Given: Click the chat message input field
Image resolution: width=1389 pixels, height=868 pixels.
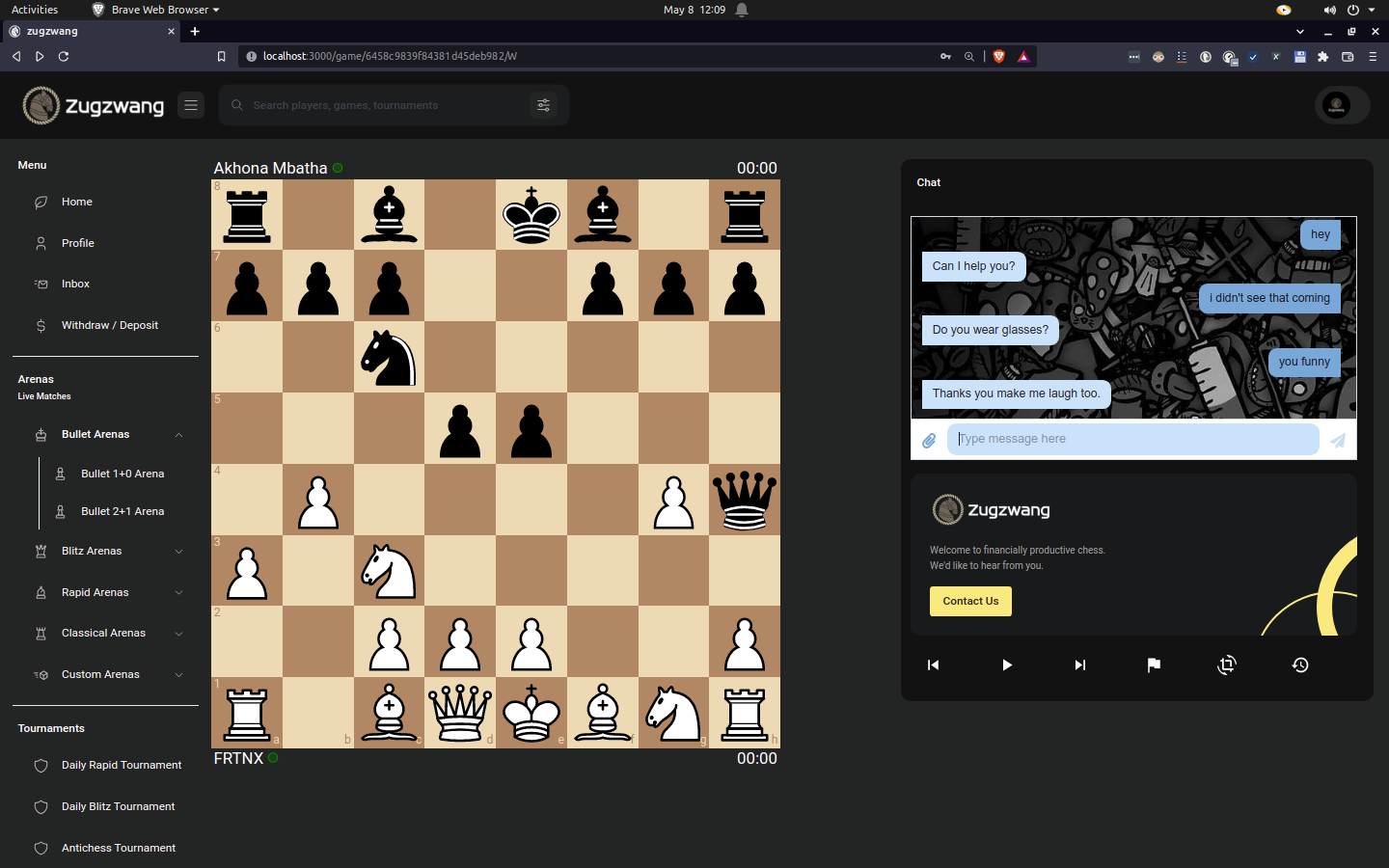Looking at the screenshot, I should (x=1133, y=440).
